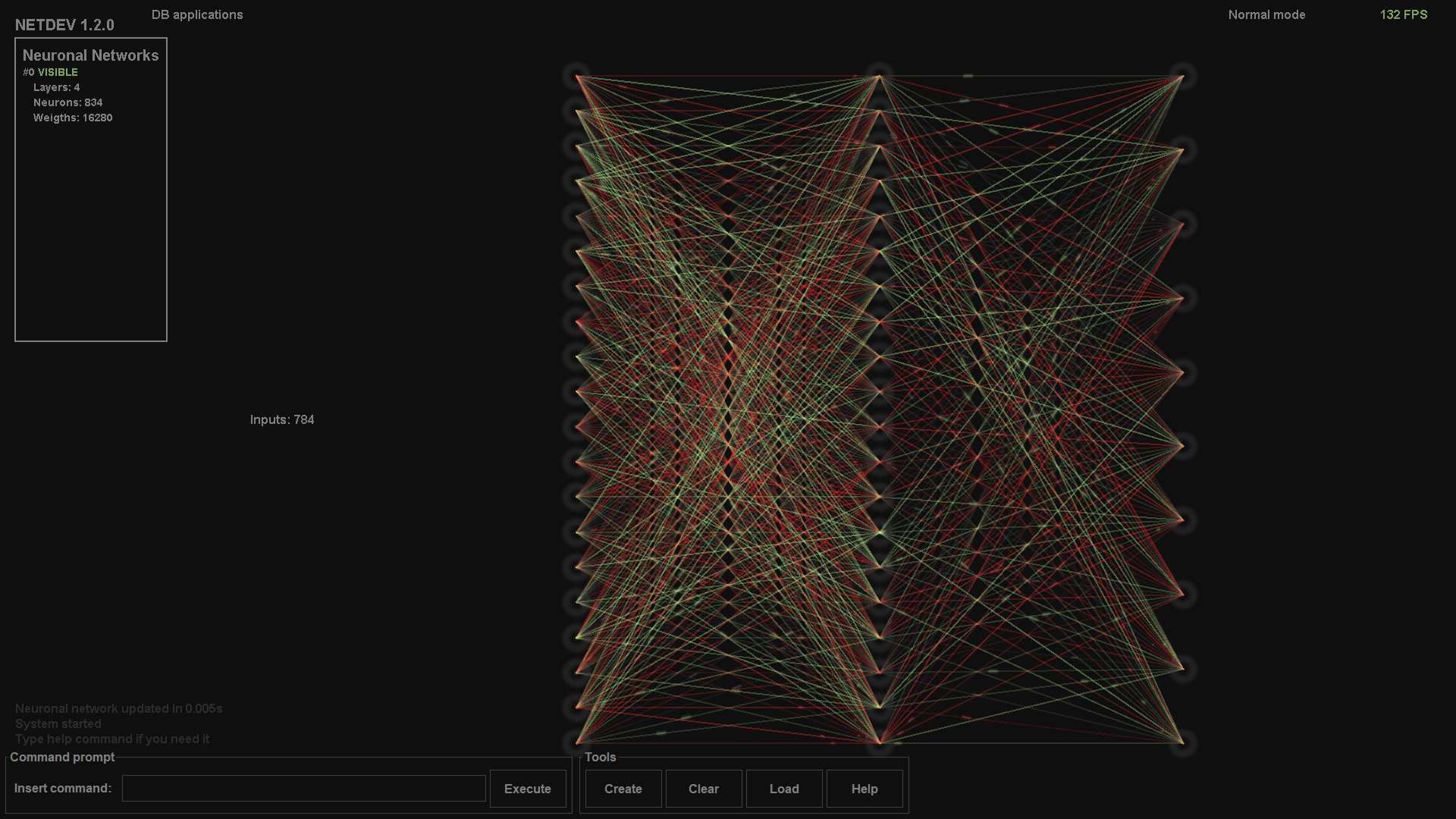Open the Load network dialog
Viewport: 1456px width, 819px height.
pyautogui.click(x=784, y=789)
